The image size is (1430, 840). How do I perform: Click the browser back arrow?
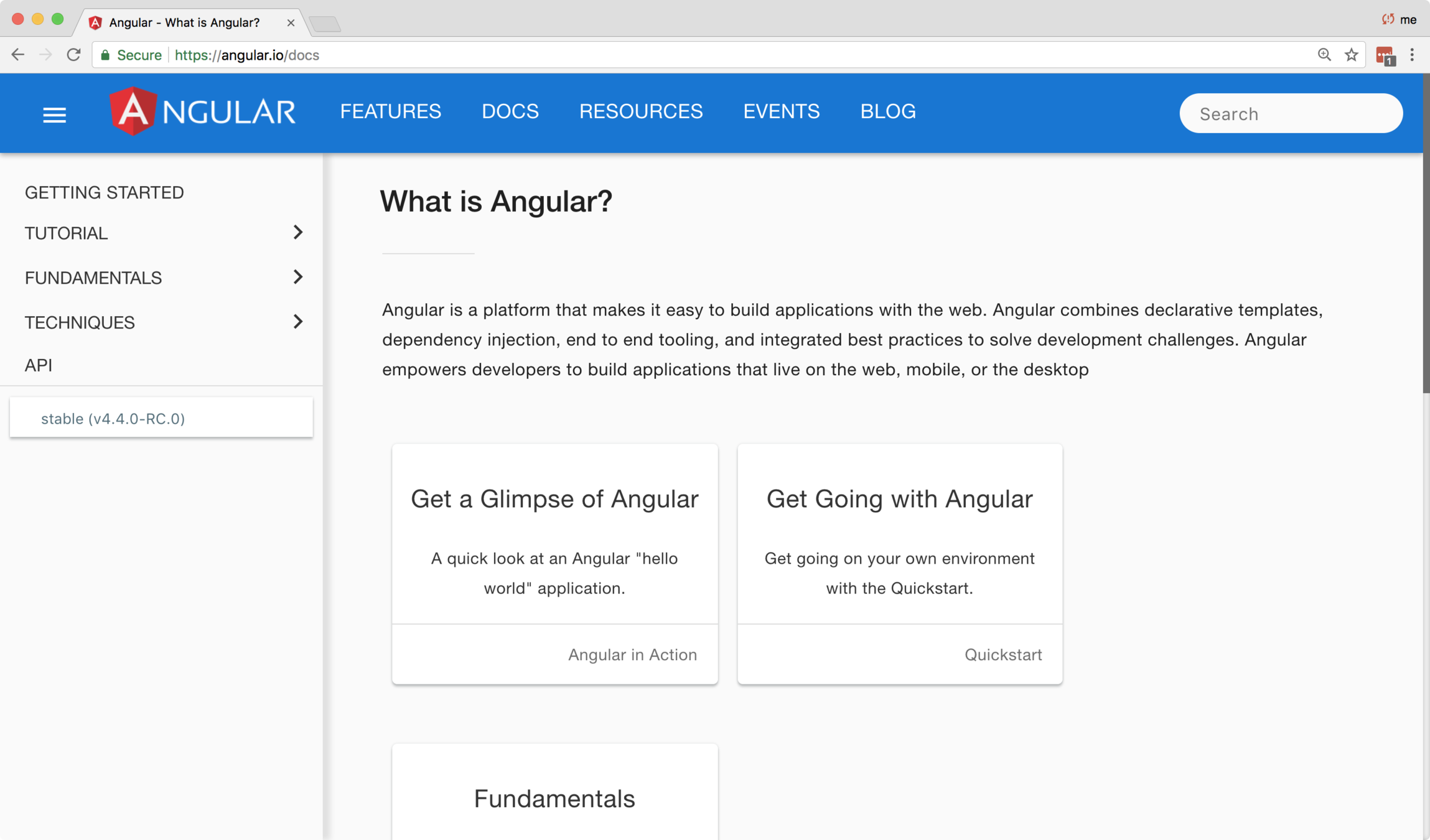coord(18,55)
